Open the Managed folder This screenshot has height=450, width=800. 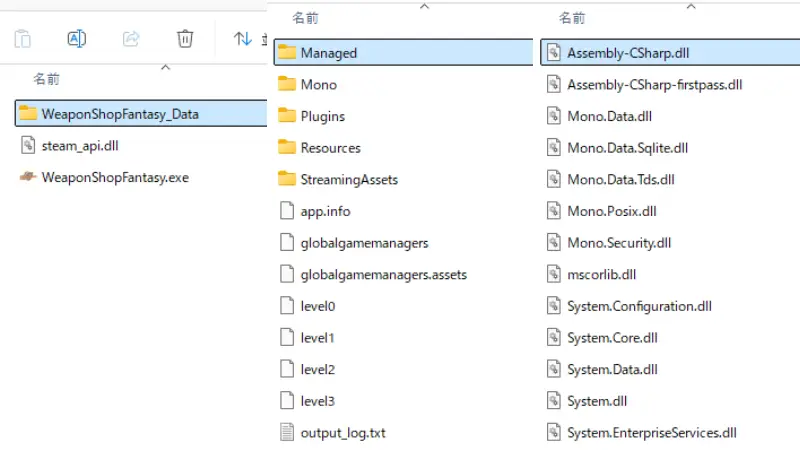328,53
